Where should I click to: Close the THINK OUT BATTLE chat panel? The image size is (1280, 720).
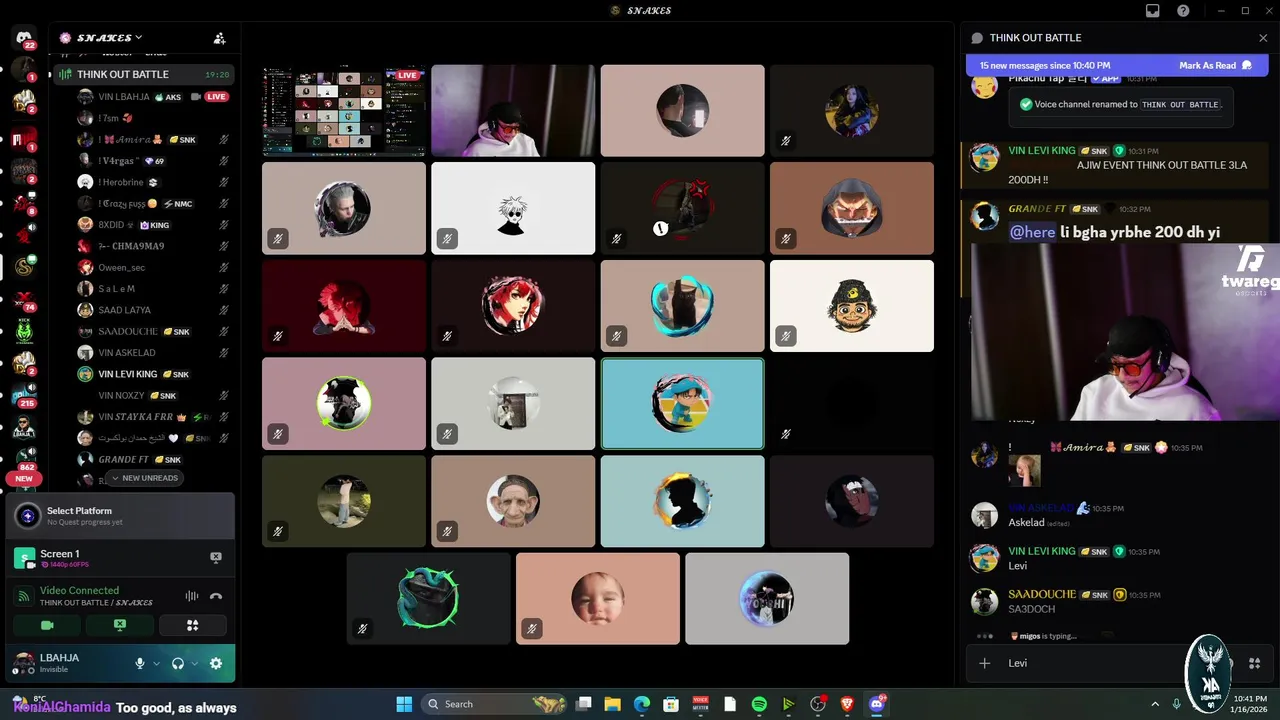point(1263,38)
